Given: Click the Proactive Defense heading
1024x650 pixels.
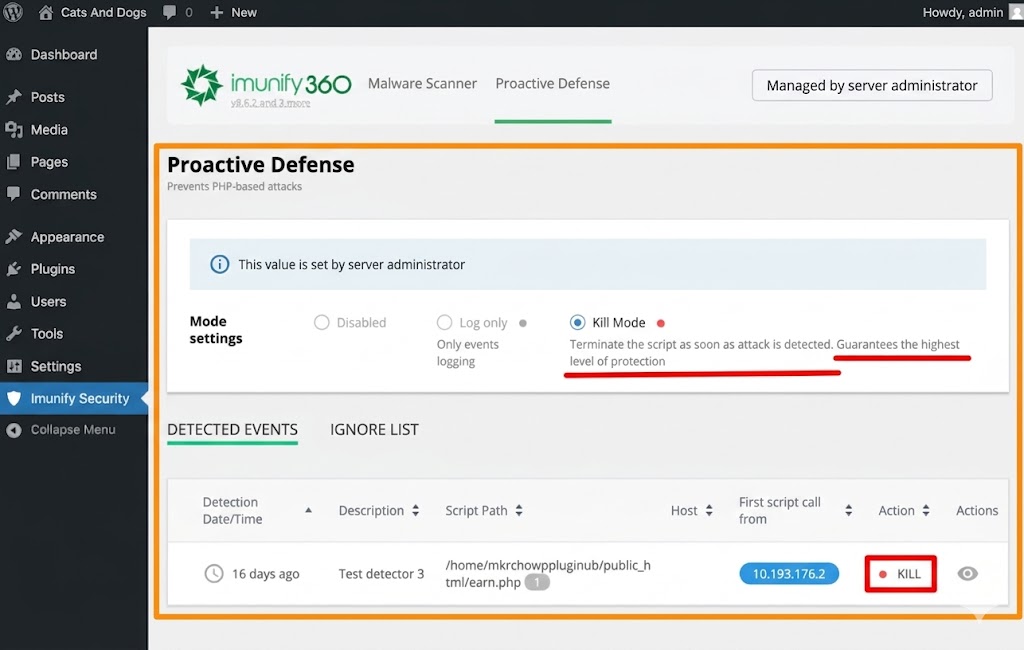Looking at the screenshot, I should click(x=261, y=165).
